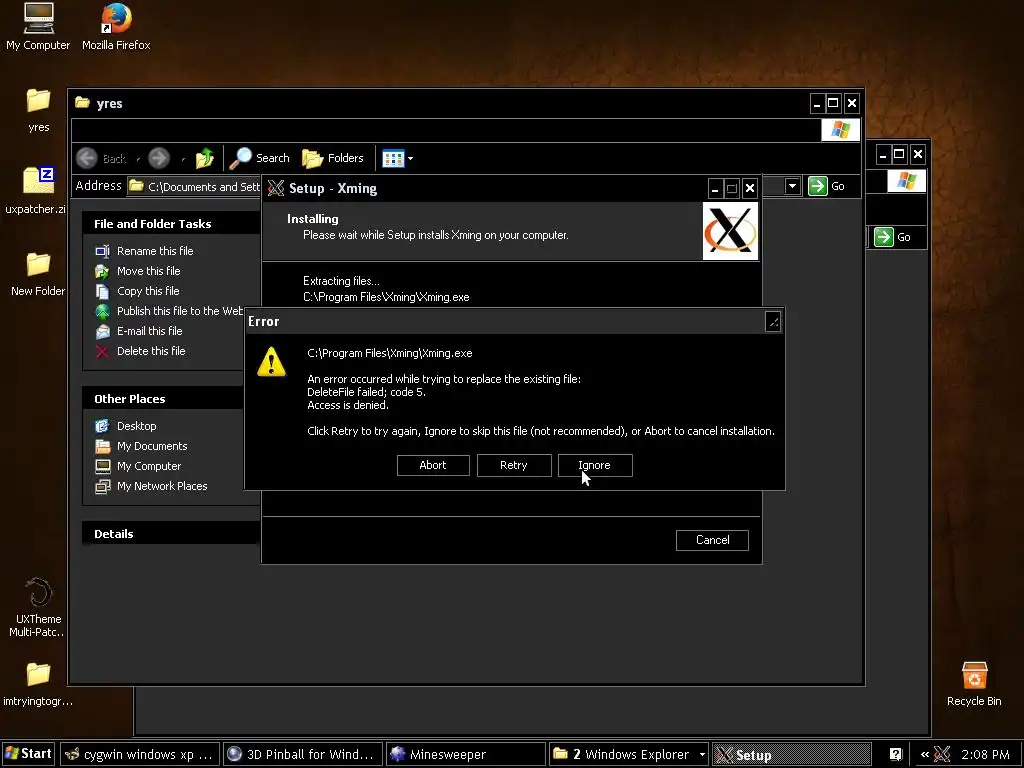The width and height of the screenshot is (1024, 768).
Task: Click the Ignore button in Error dialog
Action: point(595,465)
